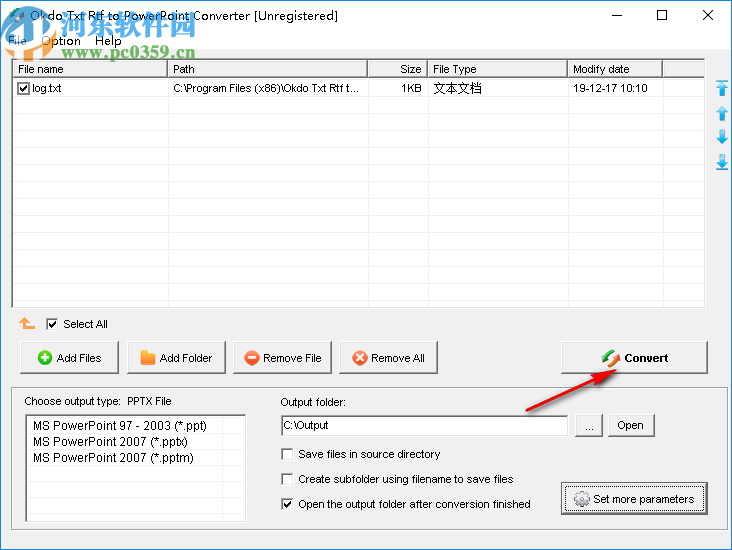Select the log.txt path cell
This screenshot has height=550, width=732.
coord(268,88)
